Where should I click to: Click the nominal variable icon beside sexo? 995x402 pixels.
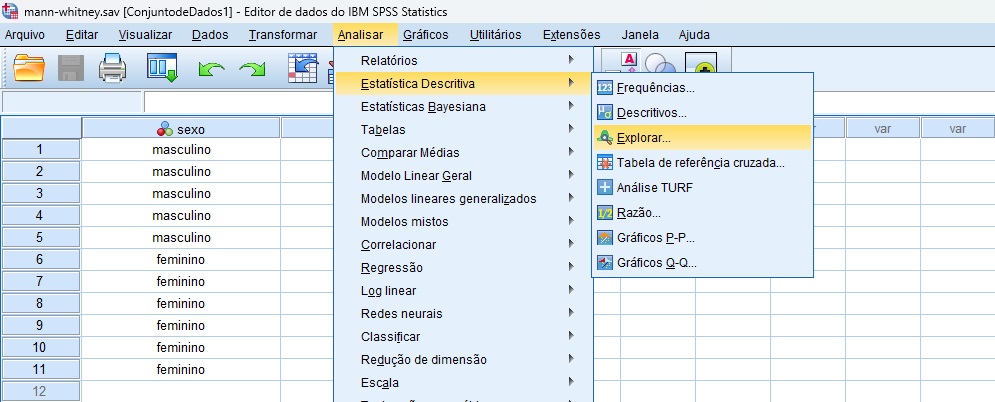(164, 129)
